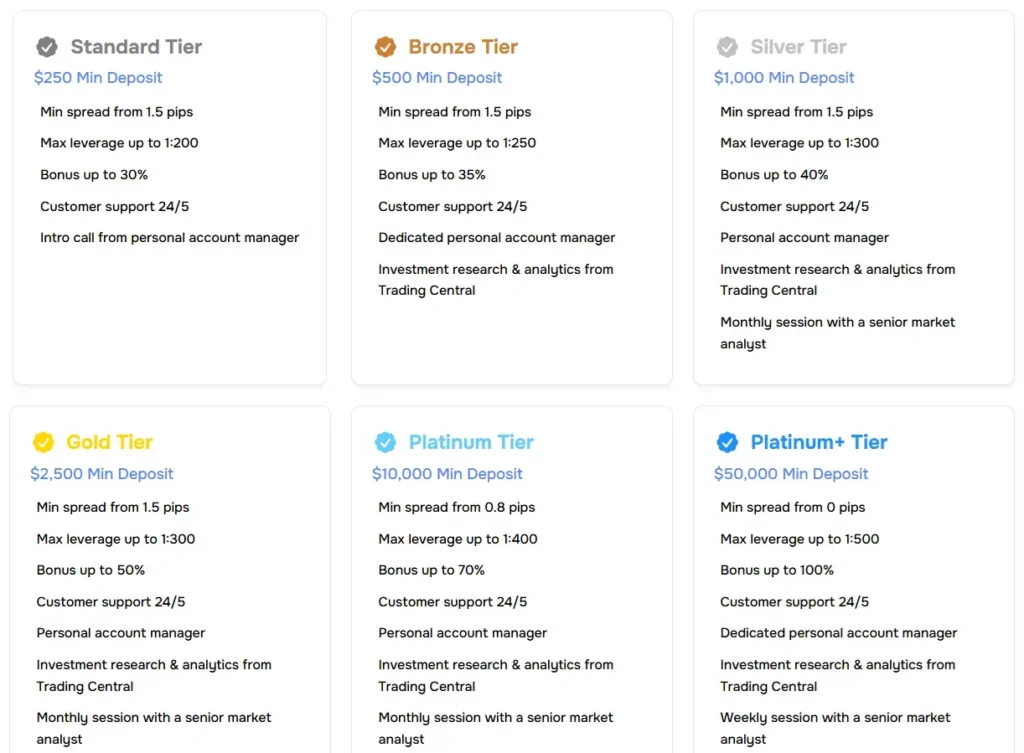Viewport: 1024px width, 753px height.
Task: Select the Platinum+ Tier heading
Action: pyautogui.click(x=819, y=442)
